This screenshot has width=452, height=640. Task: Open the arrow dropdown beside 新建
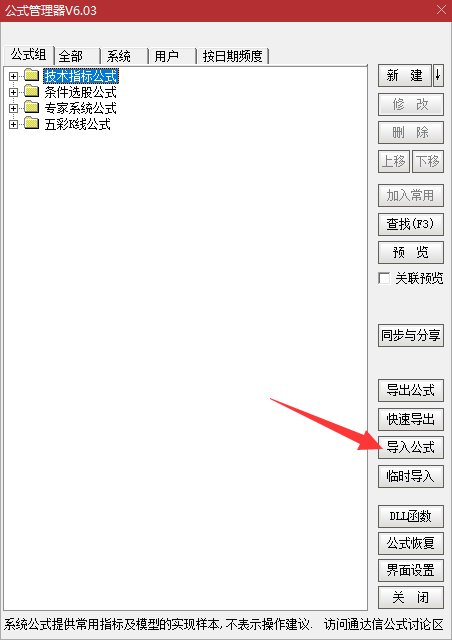tap(438, 76)
